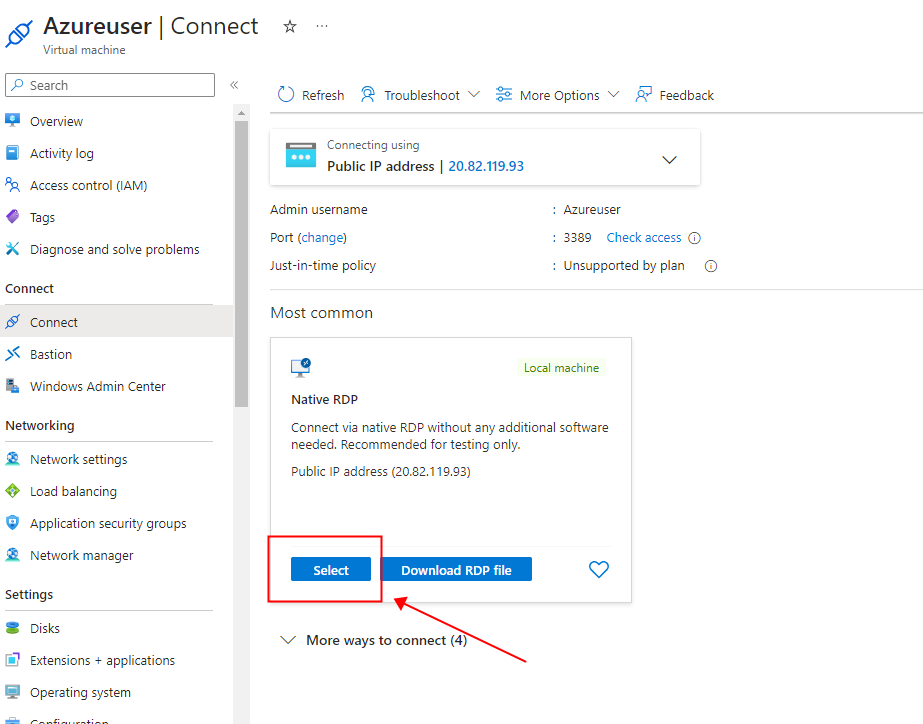Expand the Connecting using Public IP selector
923x724 pixels.
pyautogui.click(x=669, y=159)
